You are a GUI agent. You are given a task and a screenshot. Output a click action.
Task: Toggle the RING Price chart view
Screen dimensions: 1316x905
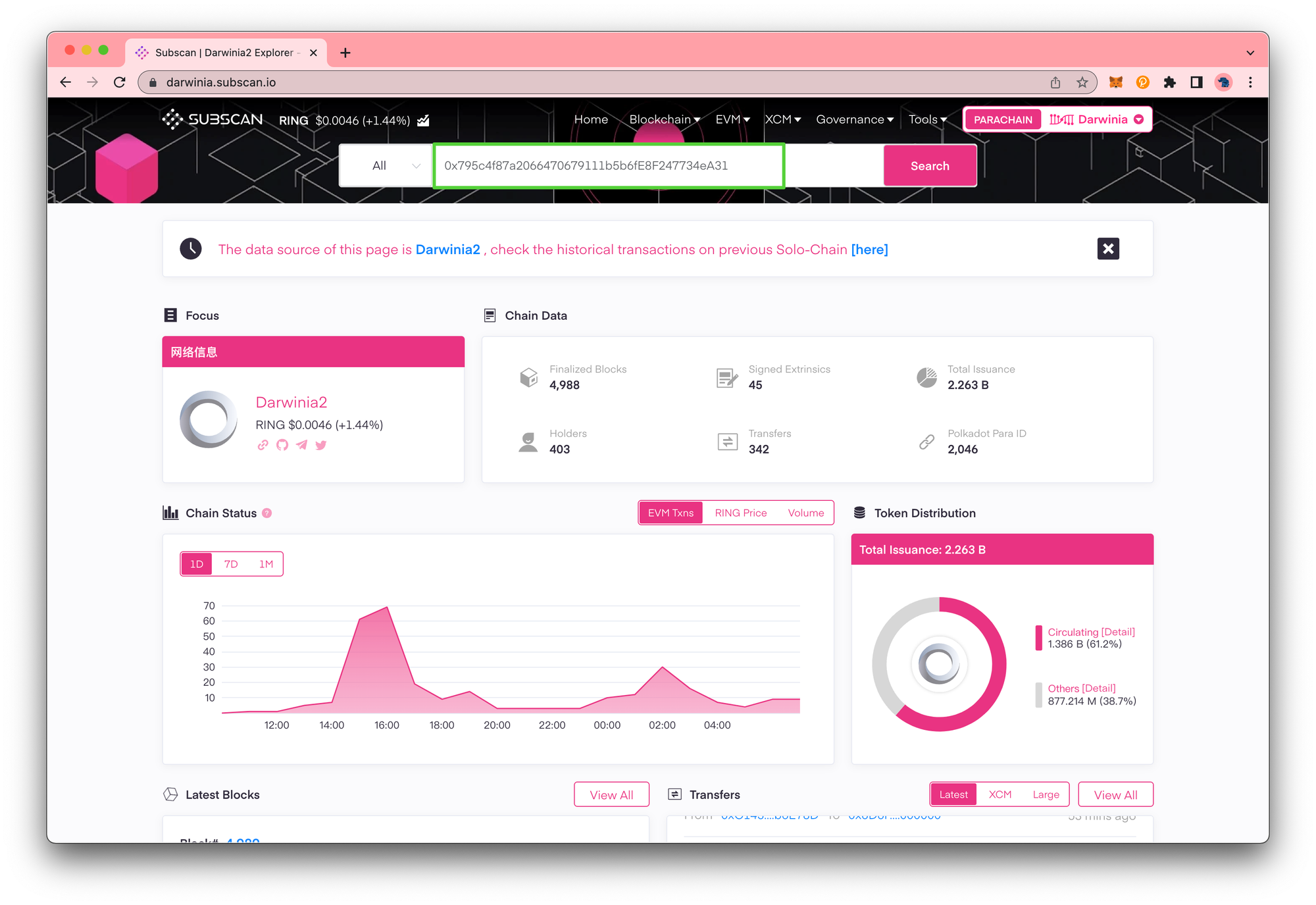point(740,512)
